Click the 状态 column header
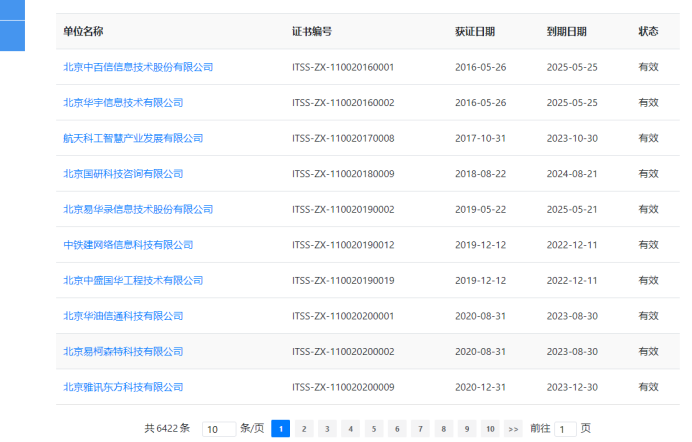 point(648,31)
